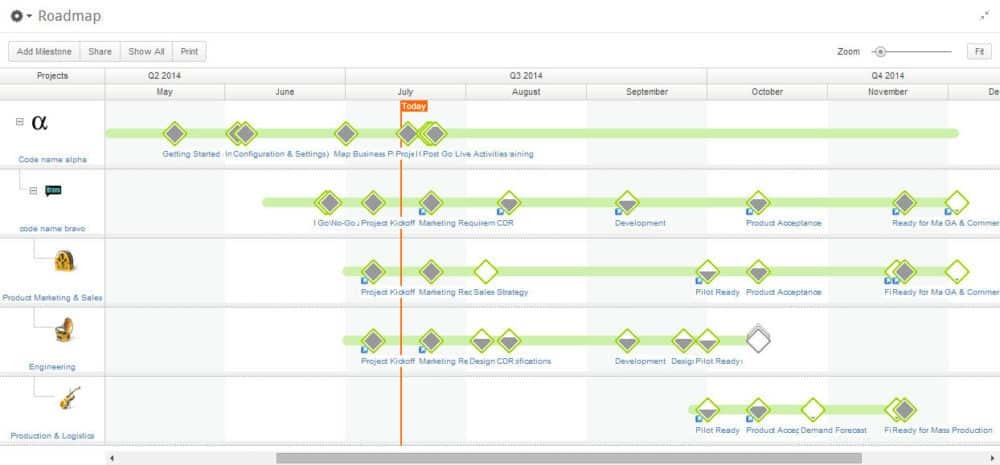The image size is (1000, 465).
Task: Collapse the Code name alpha project
Action: tap(19, 121)
